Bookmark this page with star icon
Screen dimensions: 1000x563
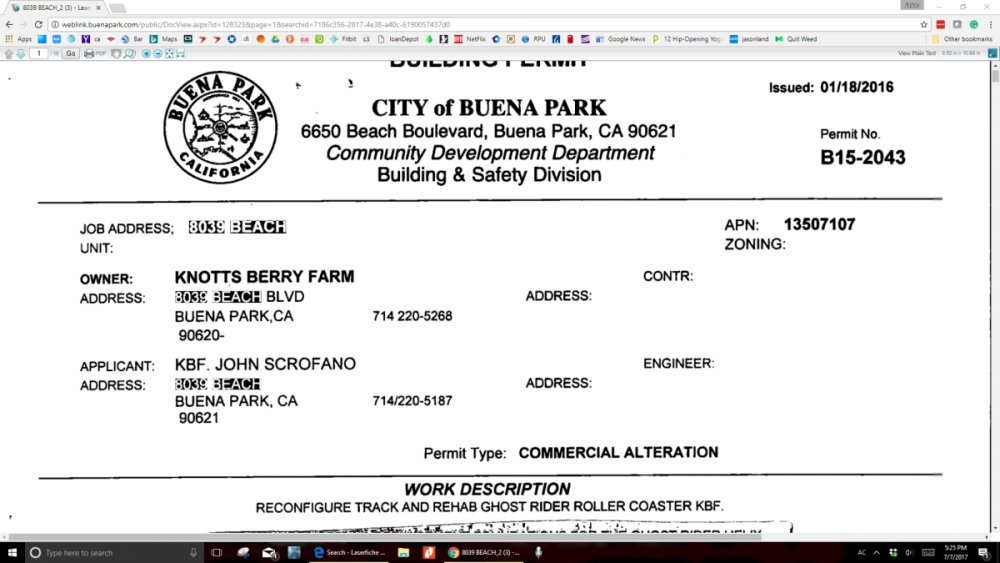[x=924, y=24]
